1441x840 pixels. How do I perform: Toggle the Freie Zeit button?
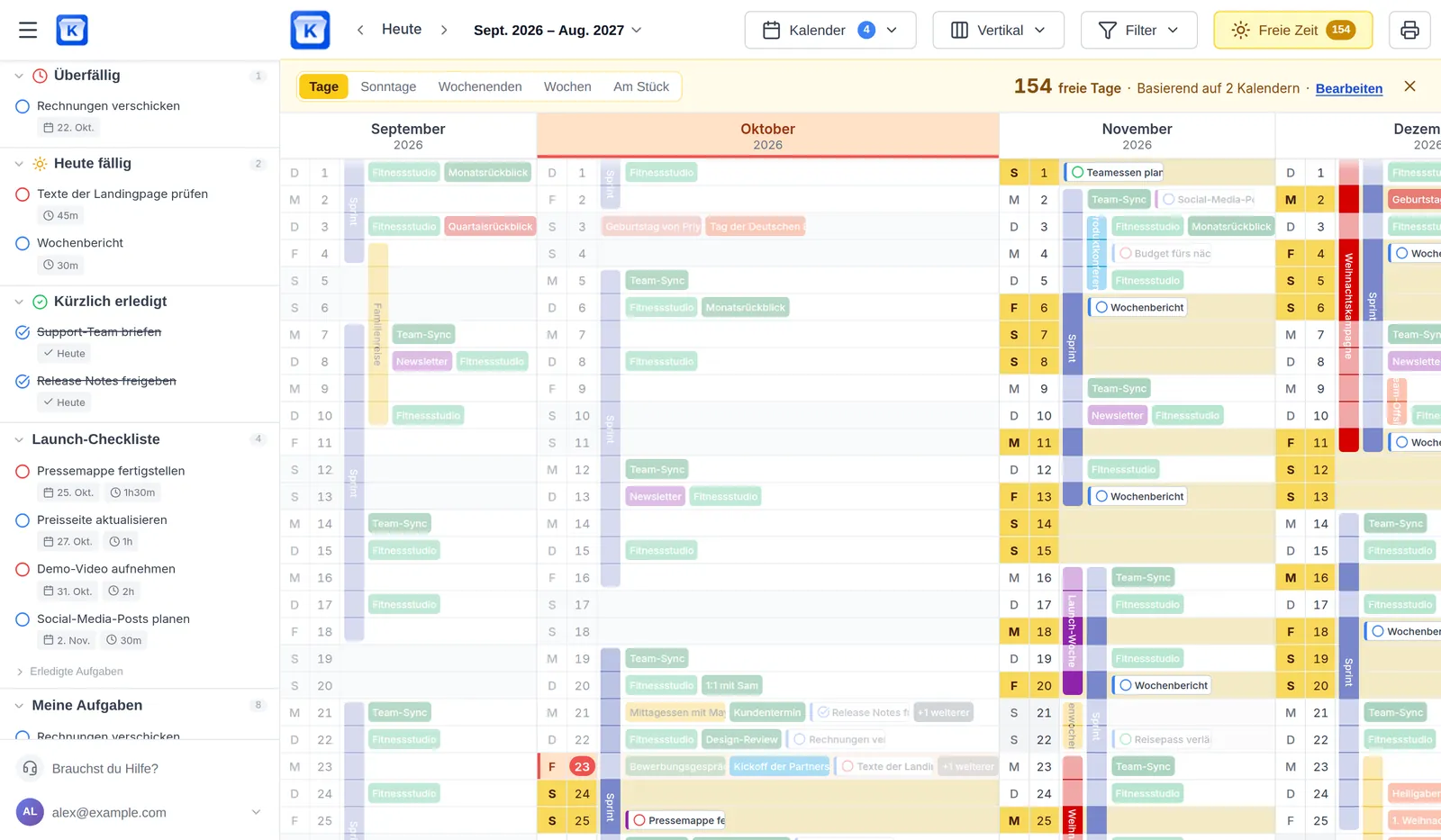point(1292,30)
